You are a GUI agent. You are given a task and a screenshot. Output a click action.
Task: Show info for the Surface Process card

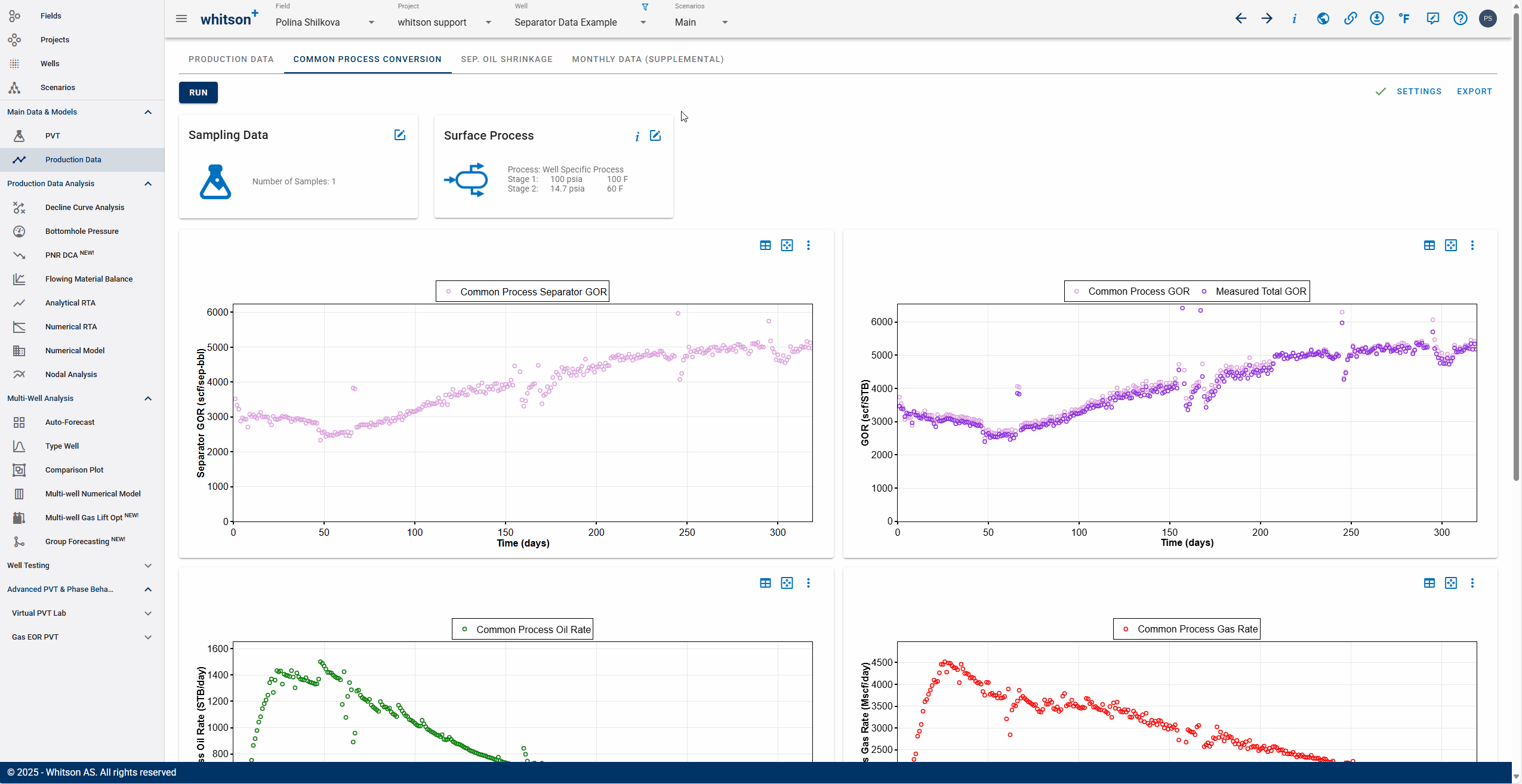pos(637,136)
